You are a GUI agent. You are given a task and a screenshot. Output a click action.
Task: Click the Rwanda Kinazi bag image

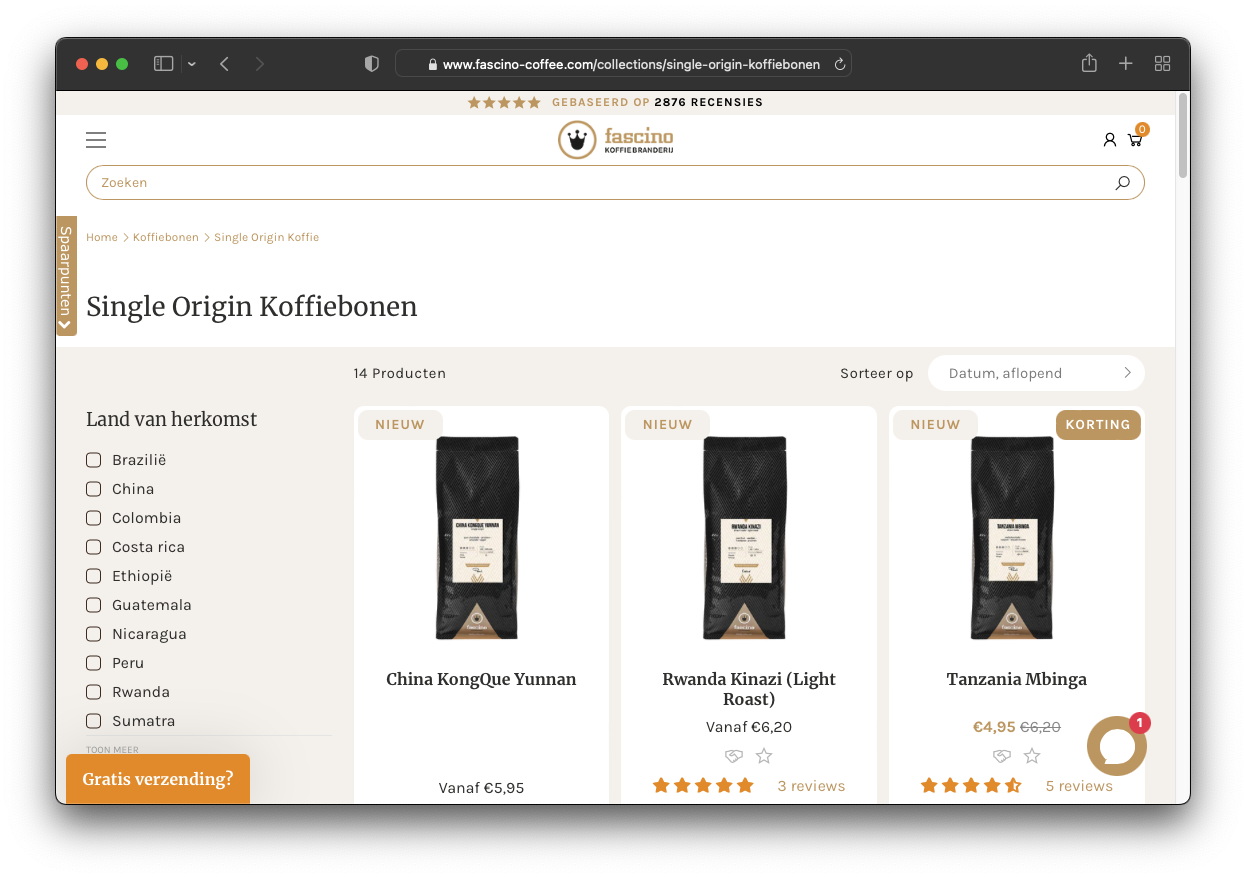point(744,538)
